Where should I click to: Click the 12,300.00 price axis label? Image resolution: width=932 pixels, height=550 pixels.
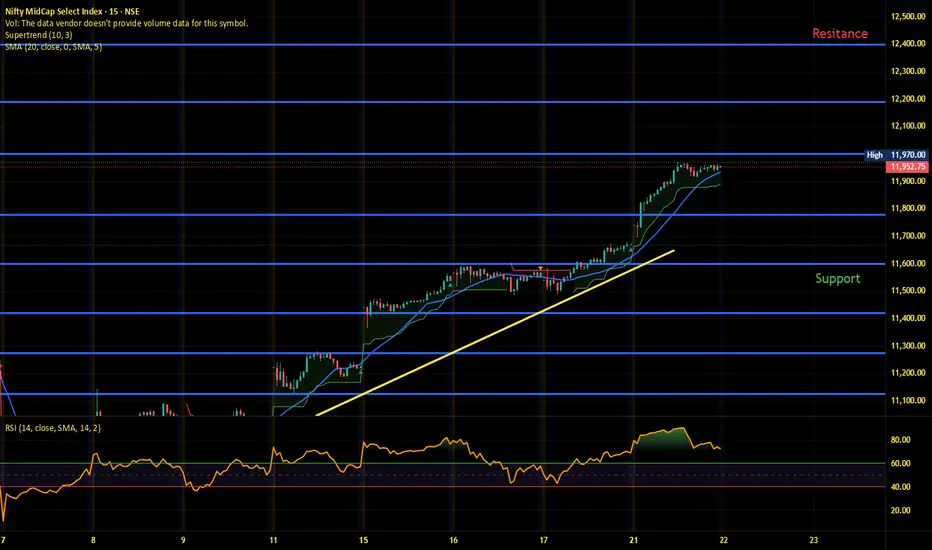point(908,71)
